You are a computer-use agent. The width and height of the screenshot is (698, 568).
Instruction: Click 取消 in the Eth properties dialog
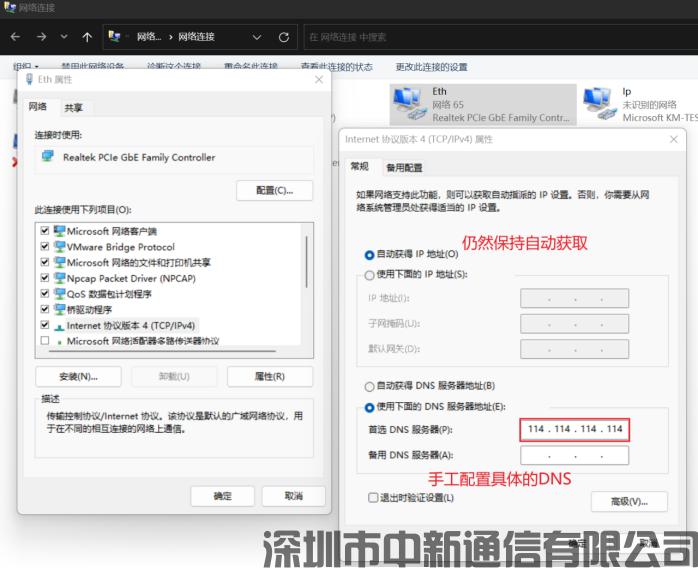point(294,496)
